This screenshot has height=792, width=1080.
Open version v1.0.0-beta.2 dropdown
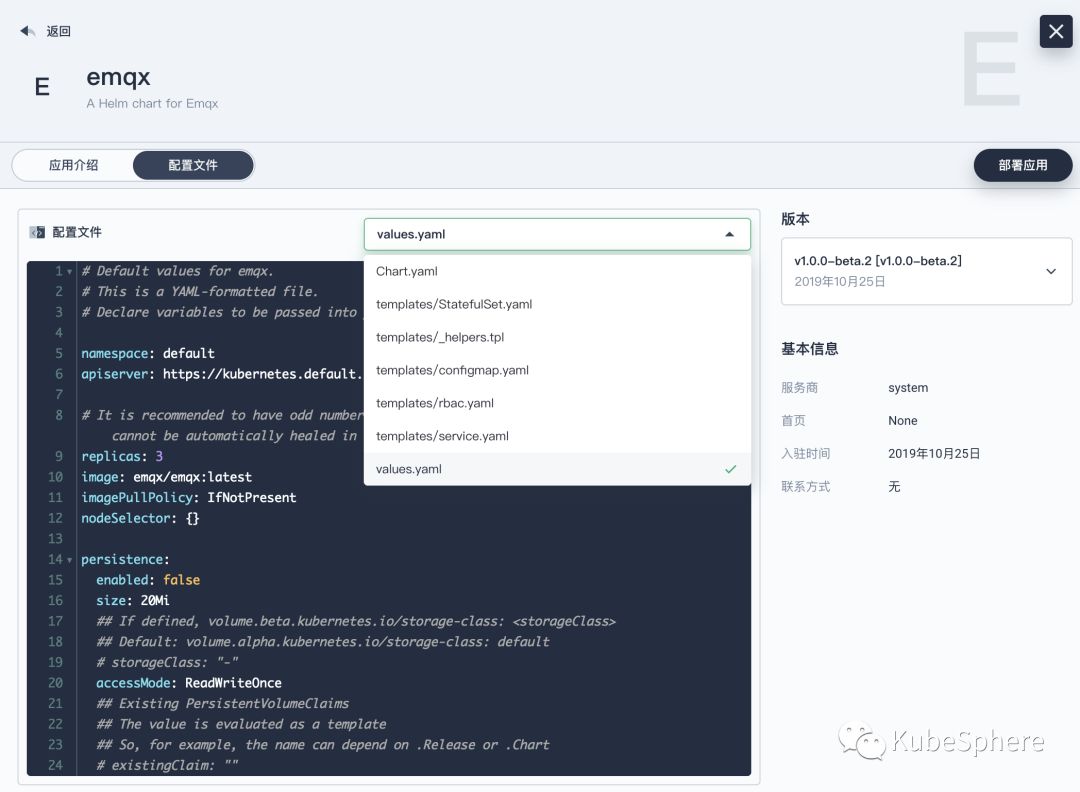coord(926,271)
